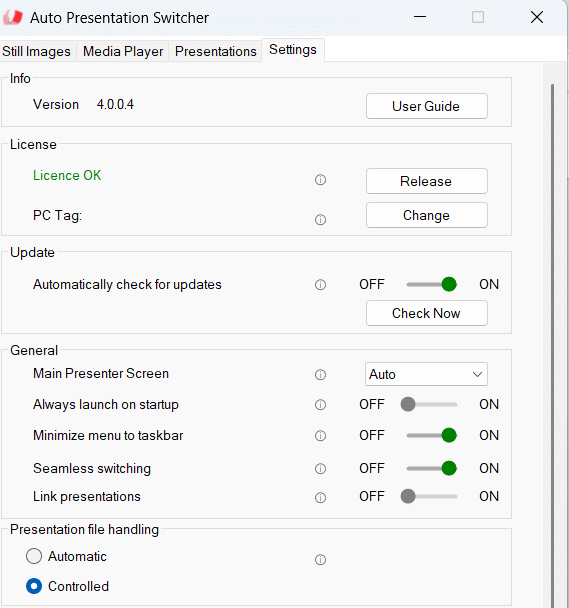Show info for Main Presenter Screen

[x=320, y=375]
